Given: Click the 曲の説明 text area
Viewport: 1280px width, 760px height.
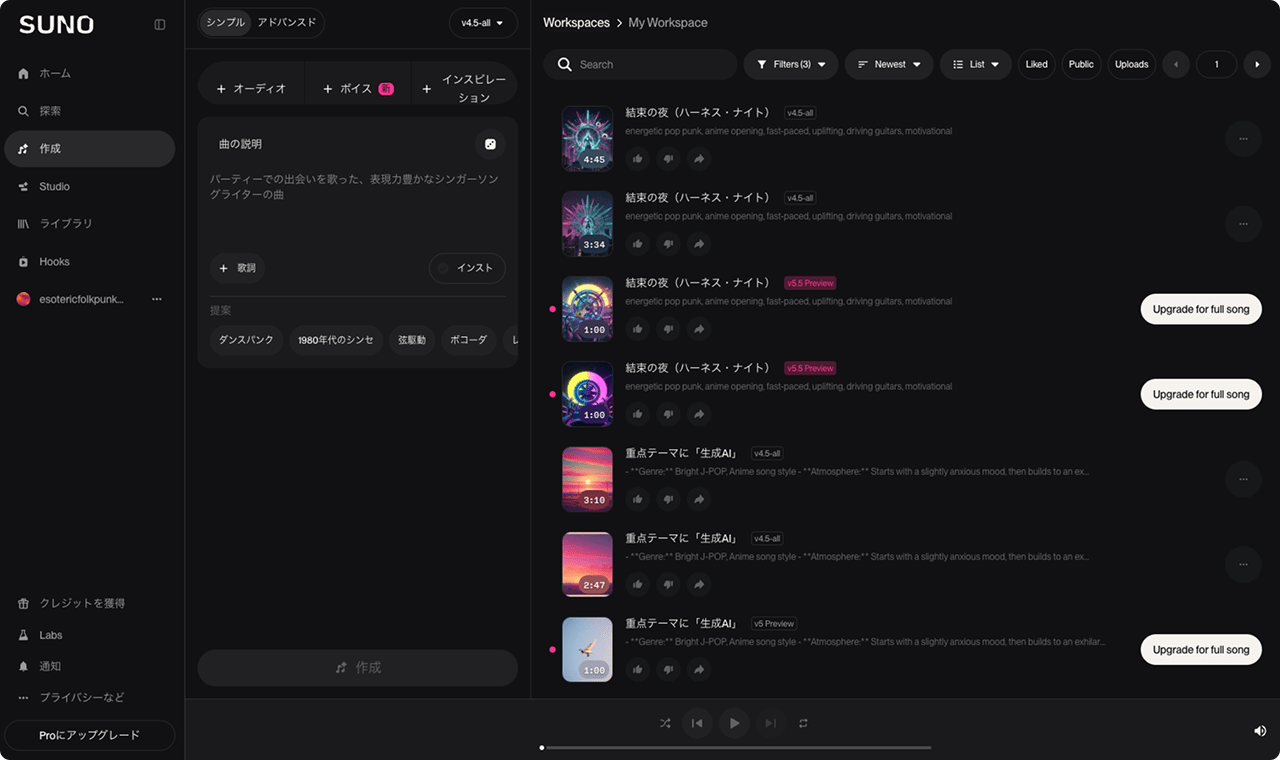Looking at the screenshot, I should click(357, 205).
